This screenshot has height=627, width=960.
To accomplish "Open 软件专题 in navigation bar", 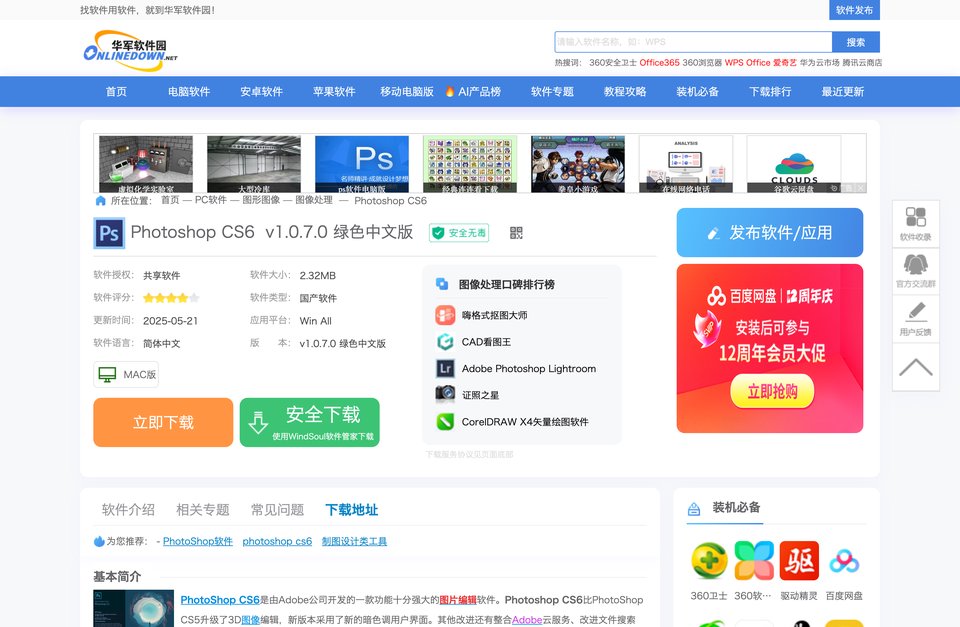I will (x=552, y=91).
